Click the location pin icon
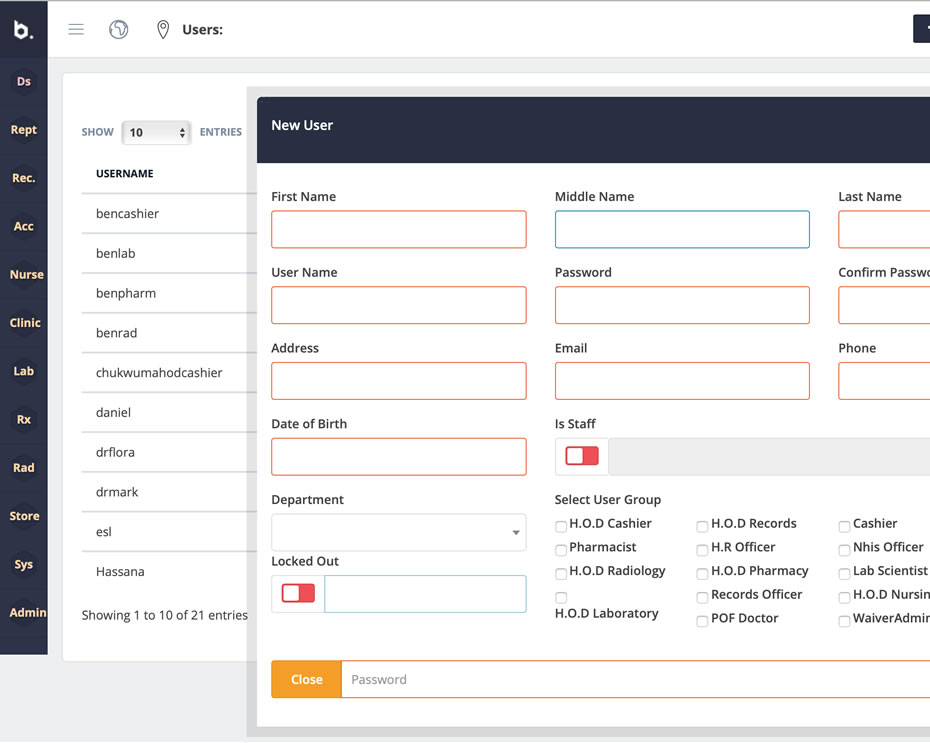This screenshot has width=930, height=743. click(163, 29)
